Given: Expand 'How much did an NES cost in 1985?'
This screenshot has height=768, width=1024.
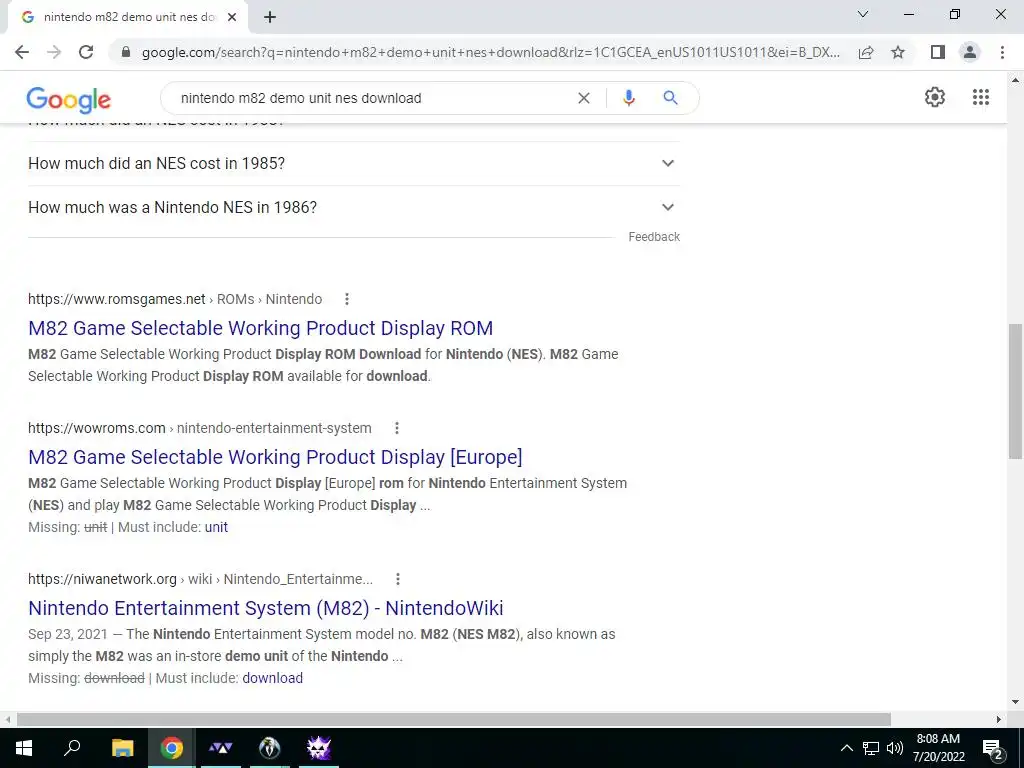Looking at the screenshot, I should 353,163.
